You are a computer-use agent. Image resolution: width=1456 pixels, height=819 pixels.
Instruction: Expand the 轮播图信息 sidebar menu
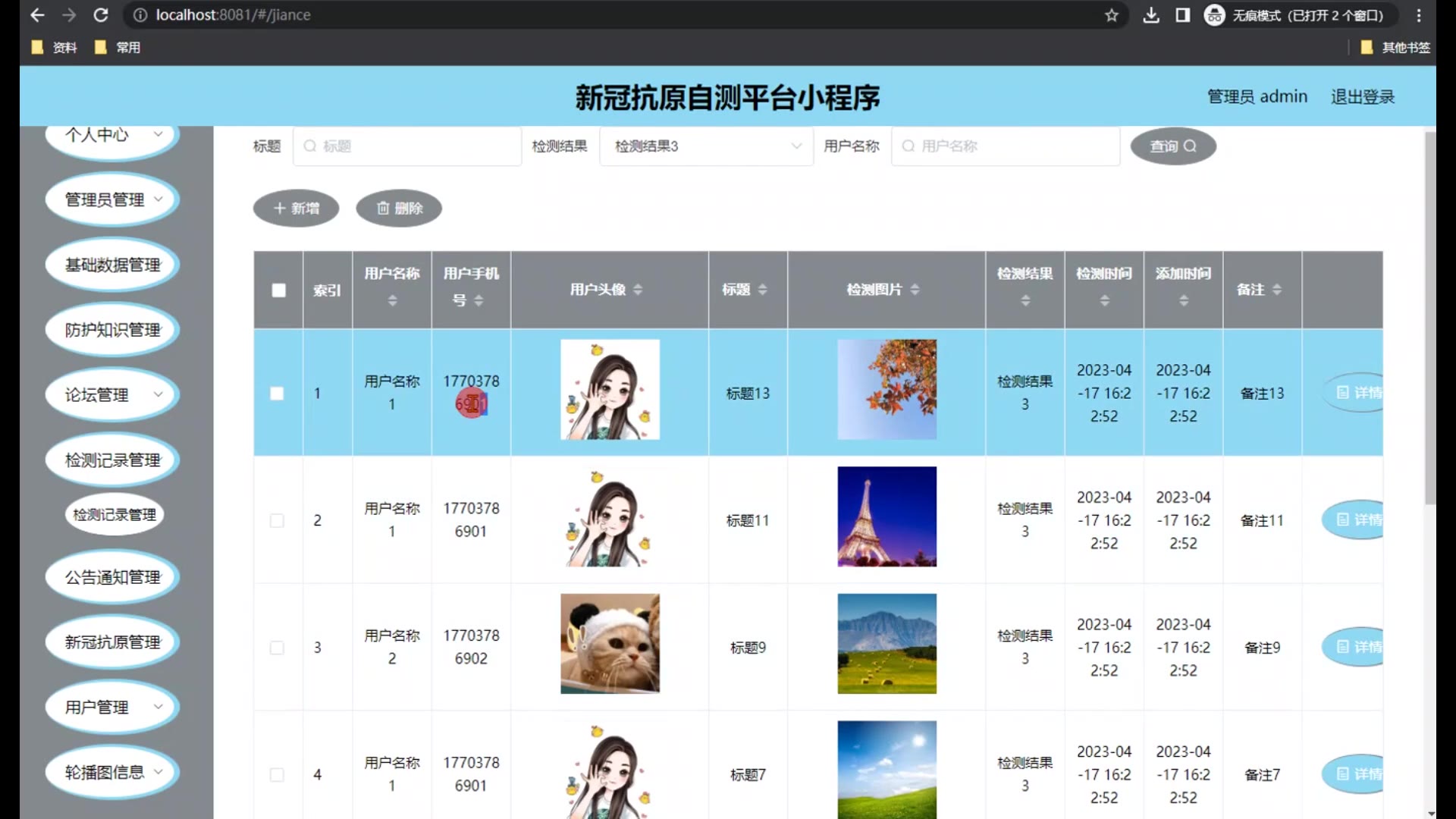(112, 773)
